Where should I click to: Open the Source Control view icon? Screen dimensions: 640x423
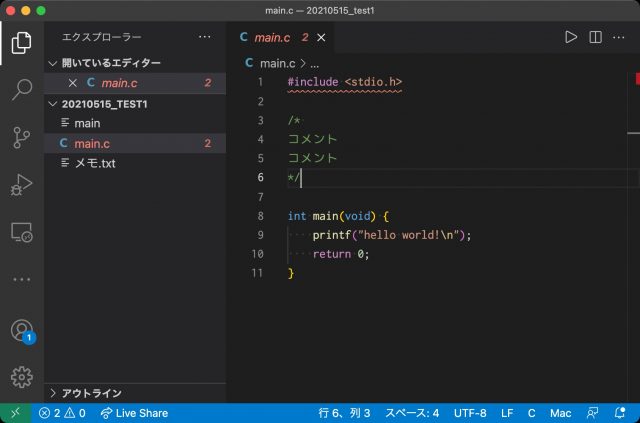[x=21, y=137]
